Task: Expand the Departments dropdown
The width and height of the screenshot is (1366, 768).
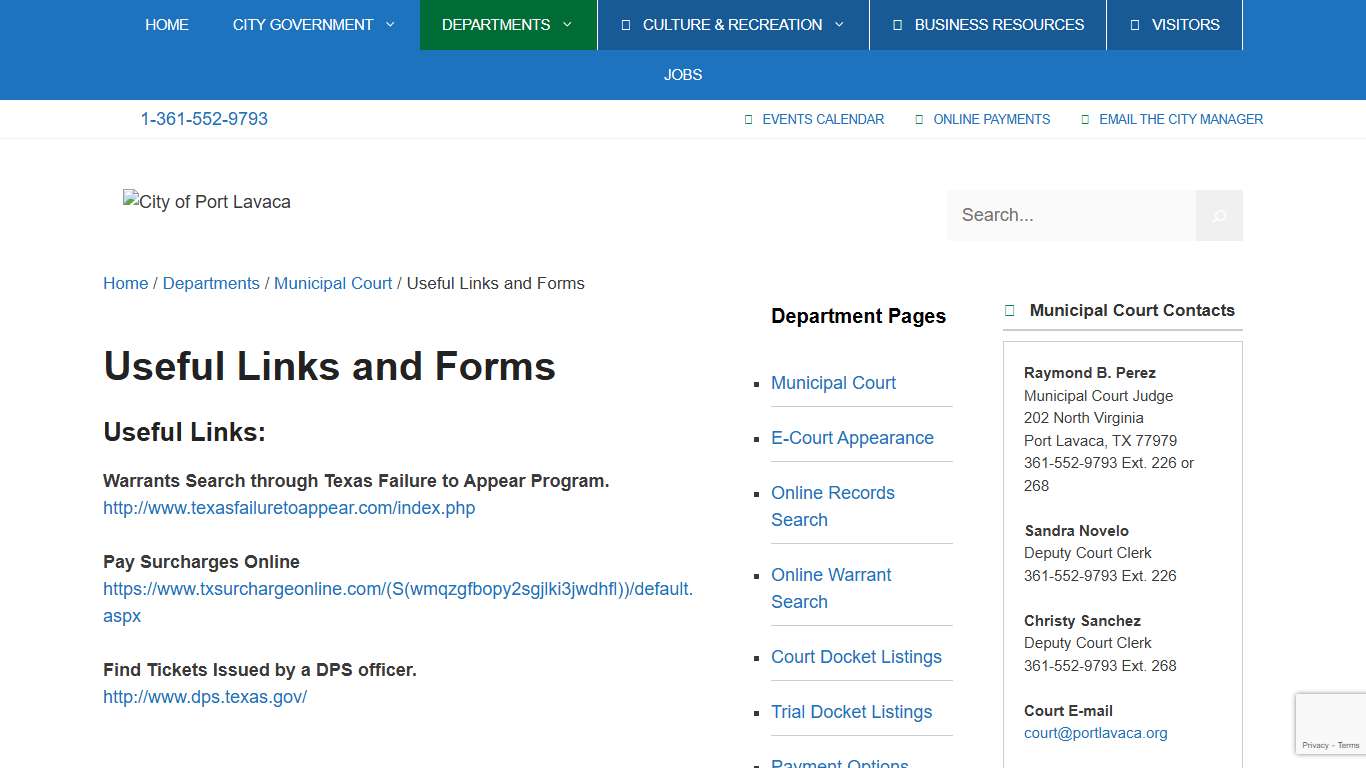Action: [x=568, y=24]
